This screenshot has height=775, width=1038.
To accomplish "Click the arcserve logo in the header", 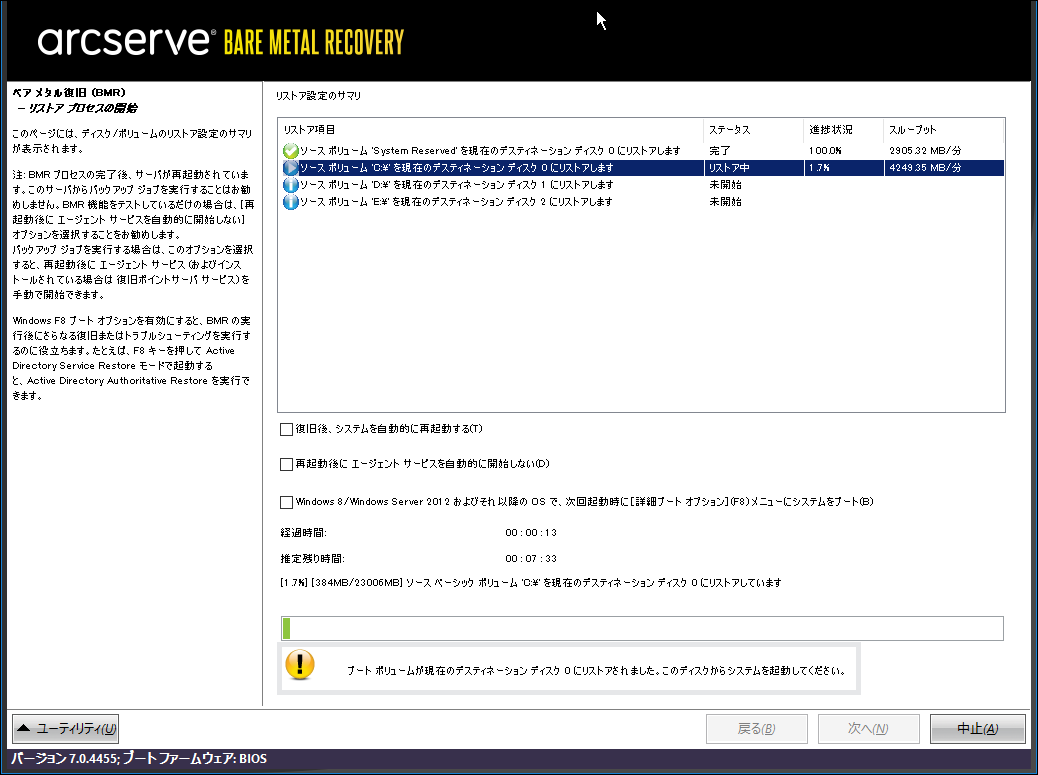I will tap(126, 41).
